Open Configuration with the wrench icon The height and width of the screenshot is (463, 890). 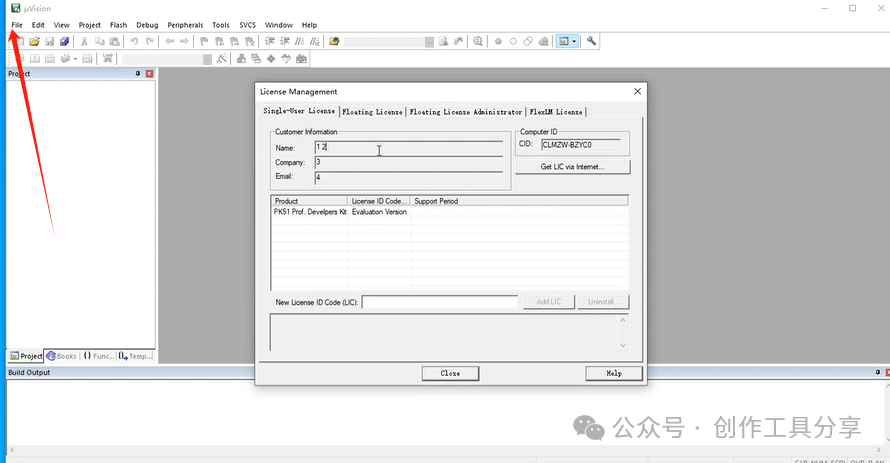coord(591,41)
